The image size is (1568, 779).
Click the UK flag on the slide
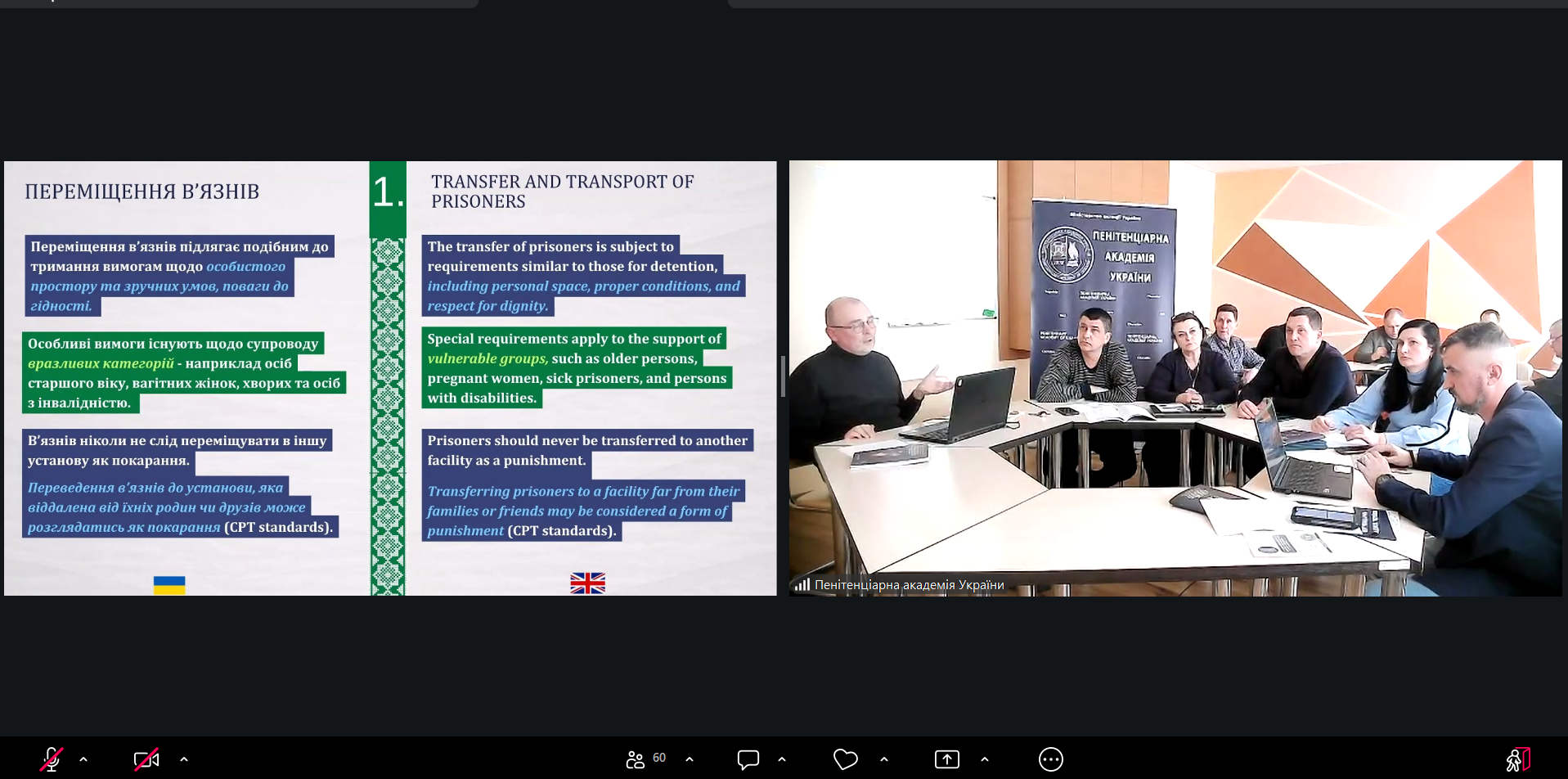[587, 583]
